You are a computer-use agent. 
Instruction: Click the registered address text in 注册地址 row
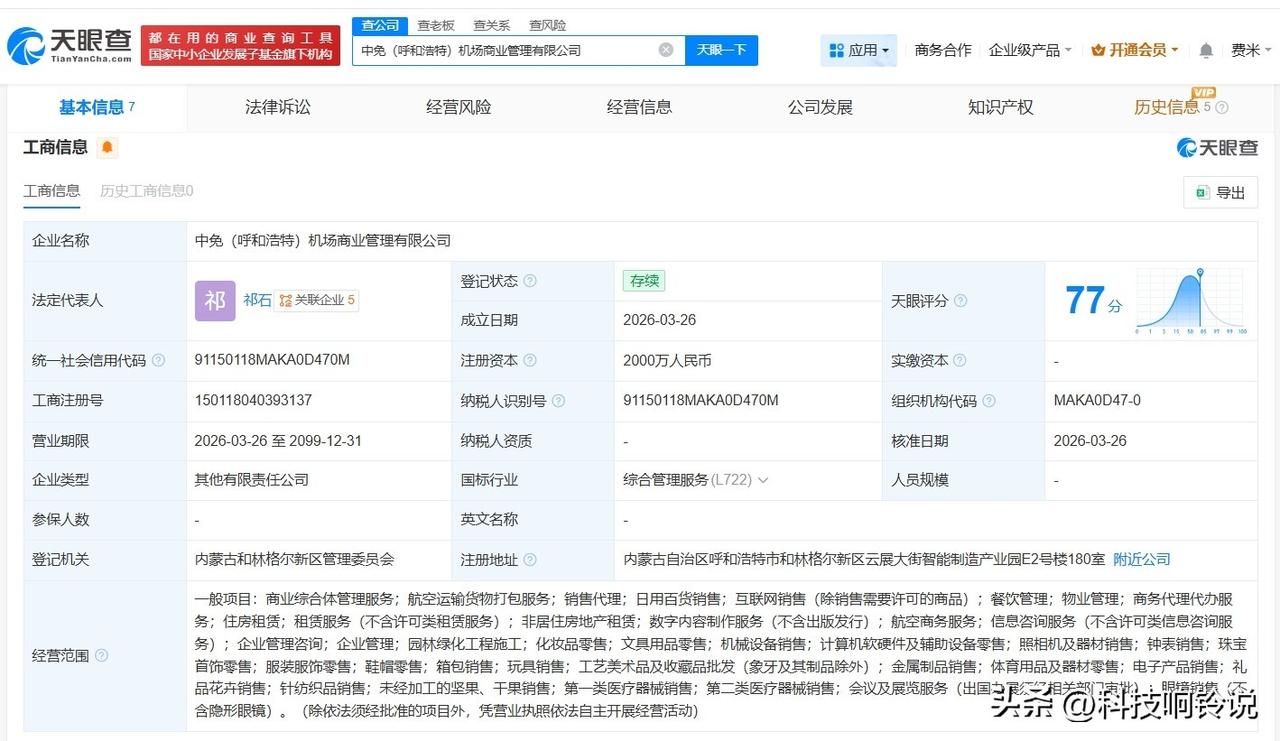click(863, 560)
